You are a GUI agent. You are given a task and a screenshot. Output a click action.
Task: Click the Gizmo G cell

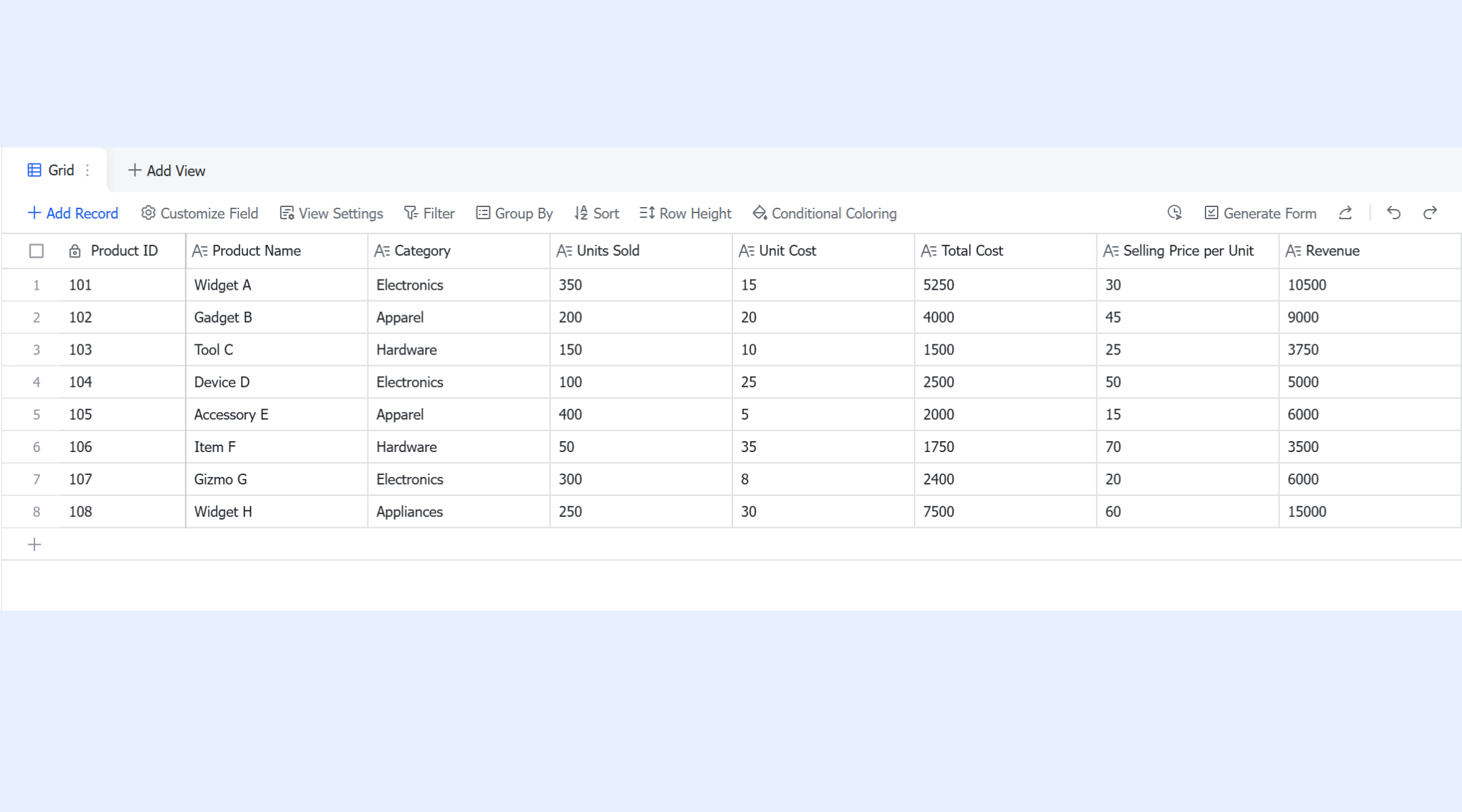(277, 480)
